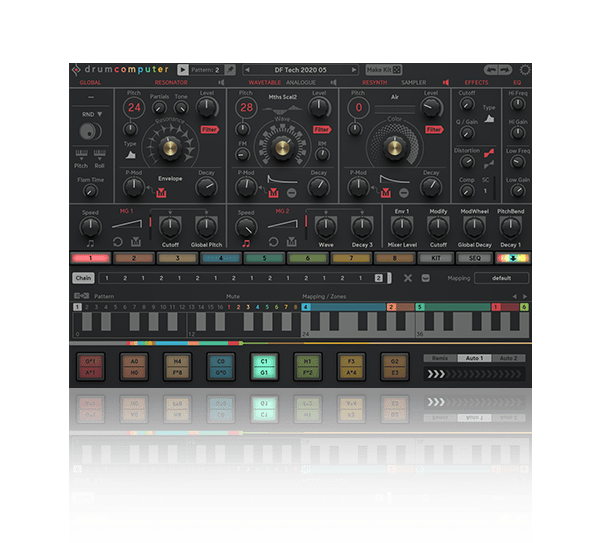Click the rainbow down-arrow button

(513, 258)
